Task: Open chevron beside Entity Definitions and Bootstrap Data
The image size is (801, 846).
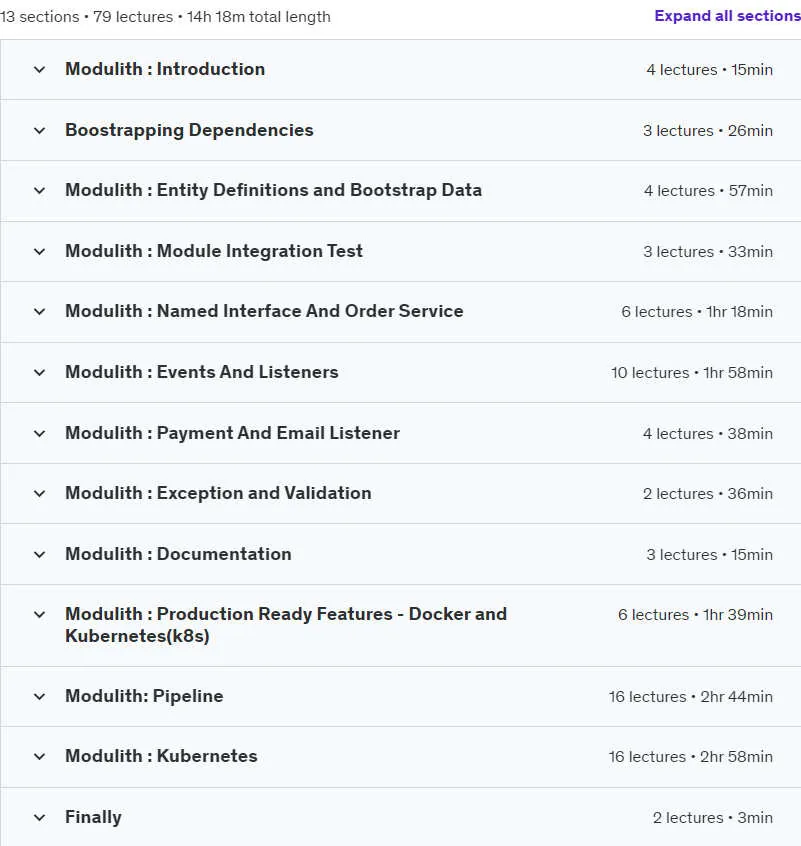Action: (x=39, y=190)
